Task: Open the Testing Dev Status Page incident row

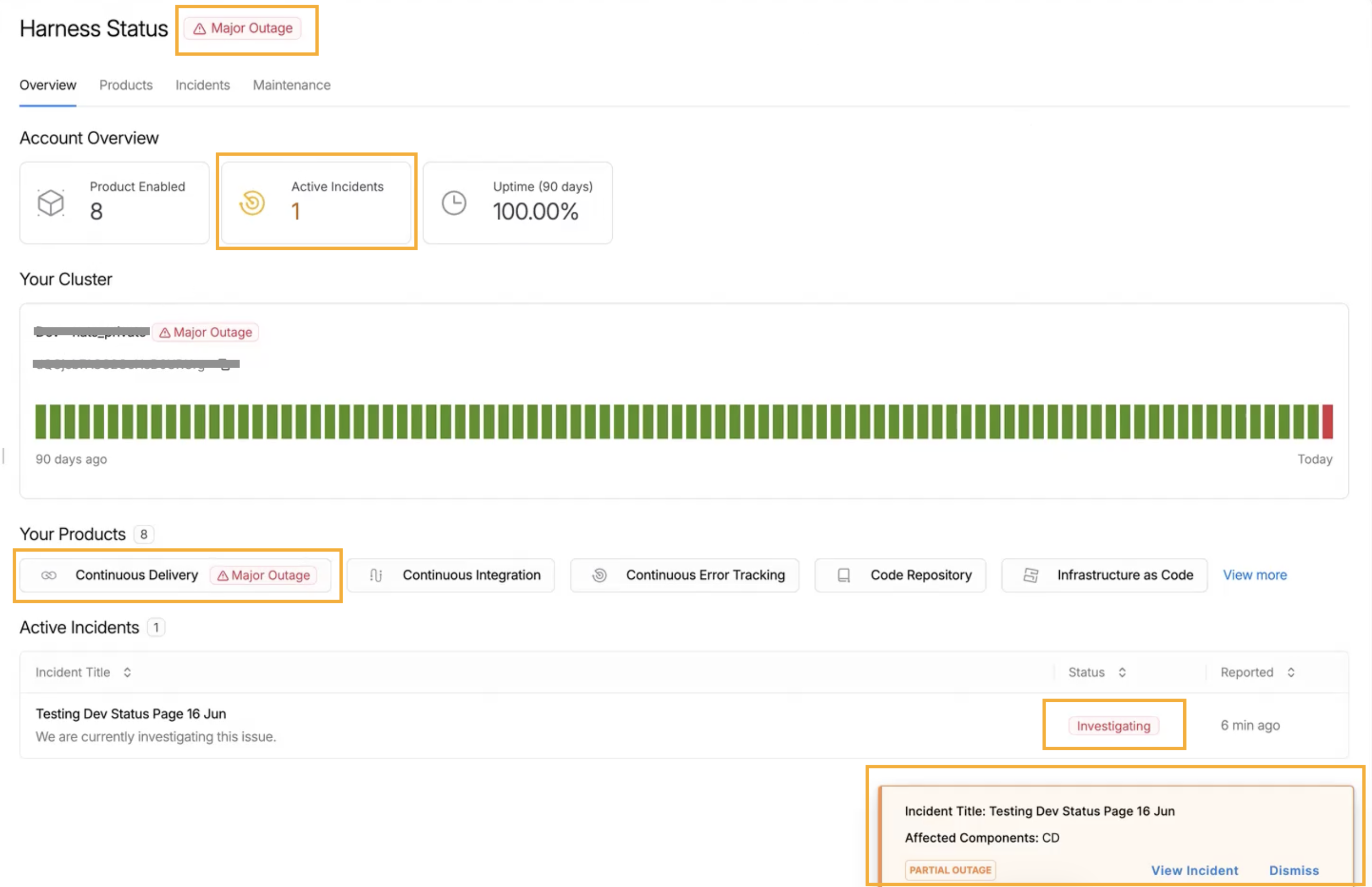Action: (x=684, y=725)
